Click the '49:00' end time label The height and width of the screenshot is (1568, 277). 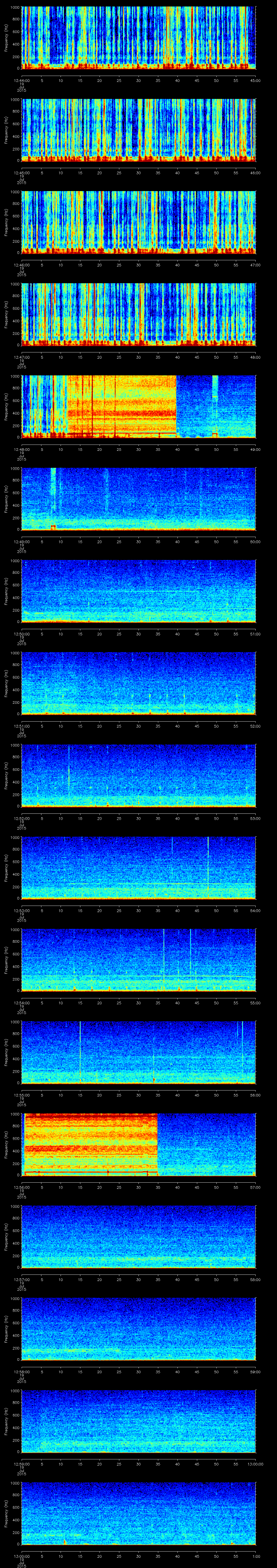[x=256, y=450]
